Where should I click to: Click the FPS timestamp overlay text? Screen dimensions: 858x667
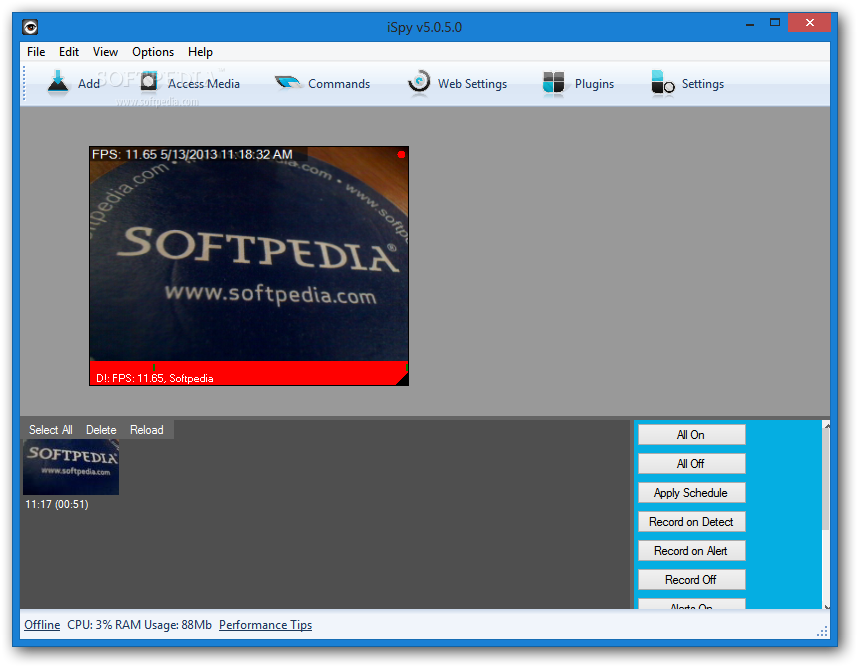coord(192,154)
